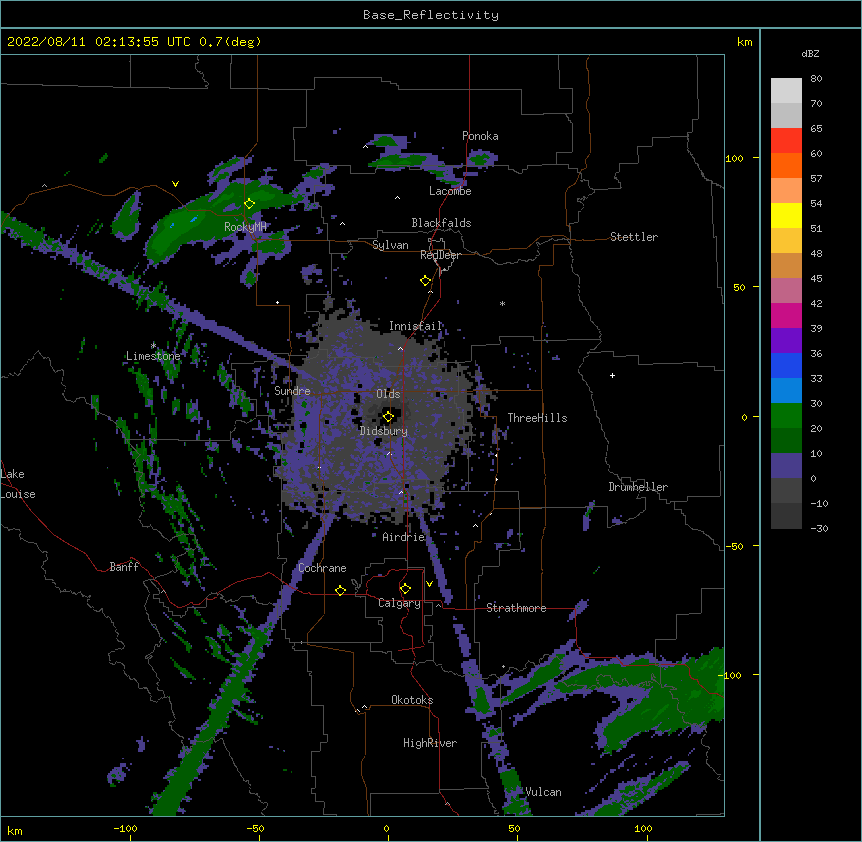Click the asterisk marker above the Limestone label
The height and width of the screenshot is (842, 862).
pos(153,346)
